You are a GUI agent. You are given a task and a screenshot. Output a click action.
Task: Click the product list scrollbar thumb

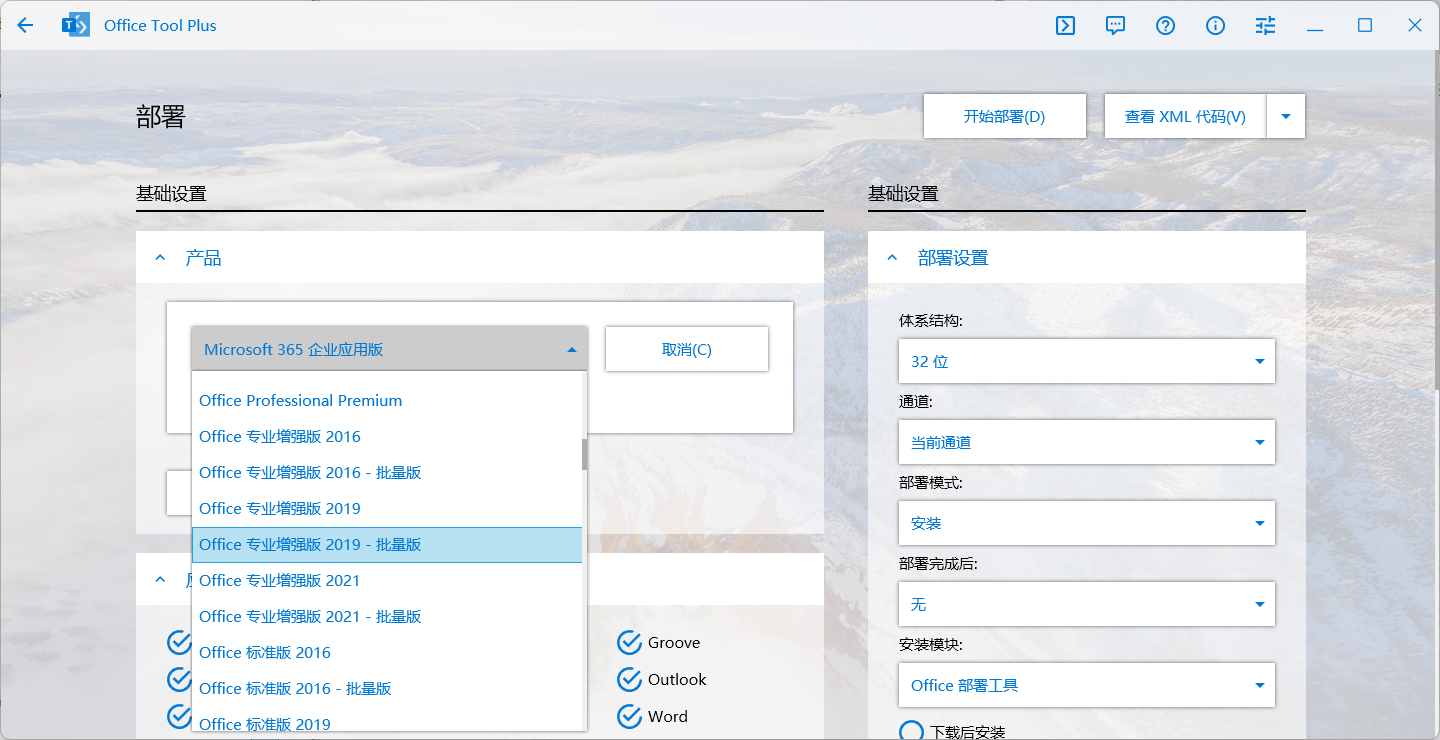click(585, 455)
